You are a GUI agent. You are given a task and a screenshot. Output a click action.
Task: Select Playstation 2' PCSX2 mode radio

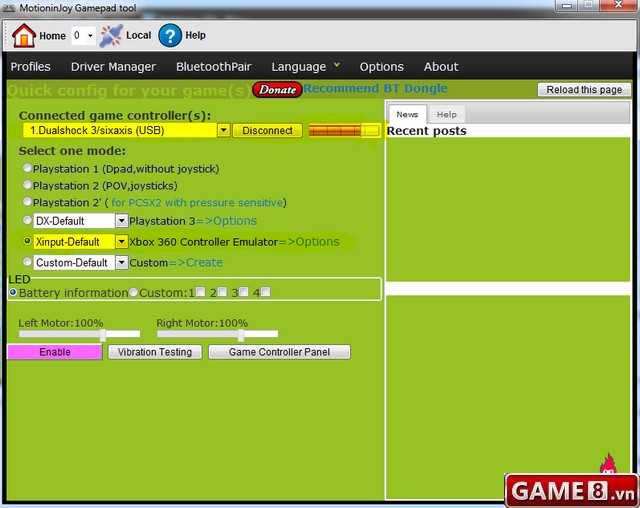(27, 202)
